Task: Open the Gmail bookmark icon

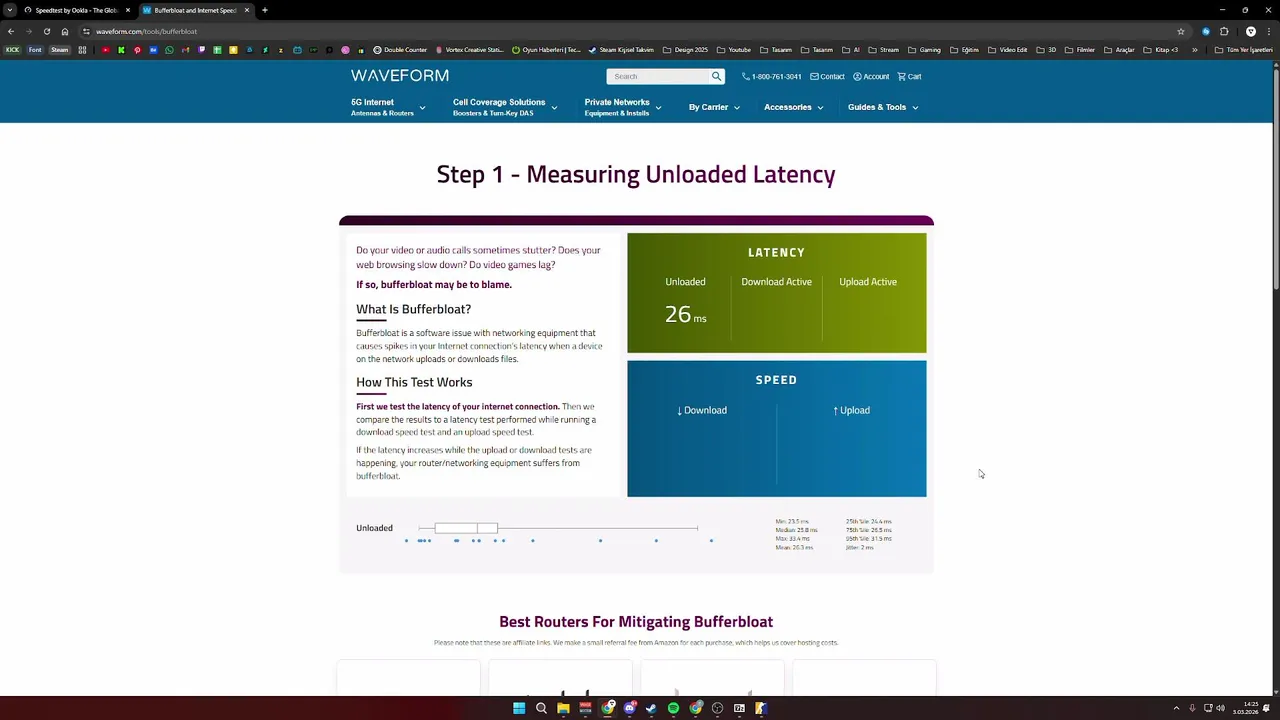Action: point(185,50)
